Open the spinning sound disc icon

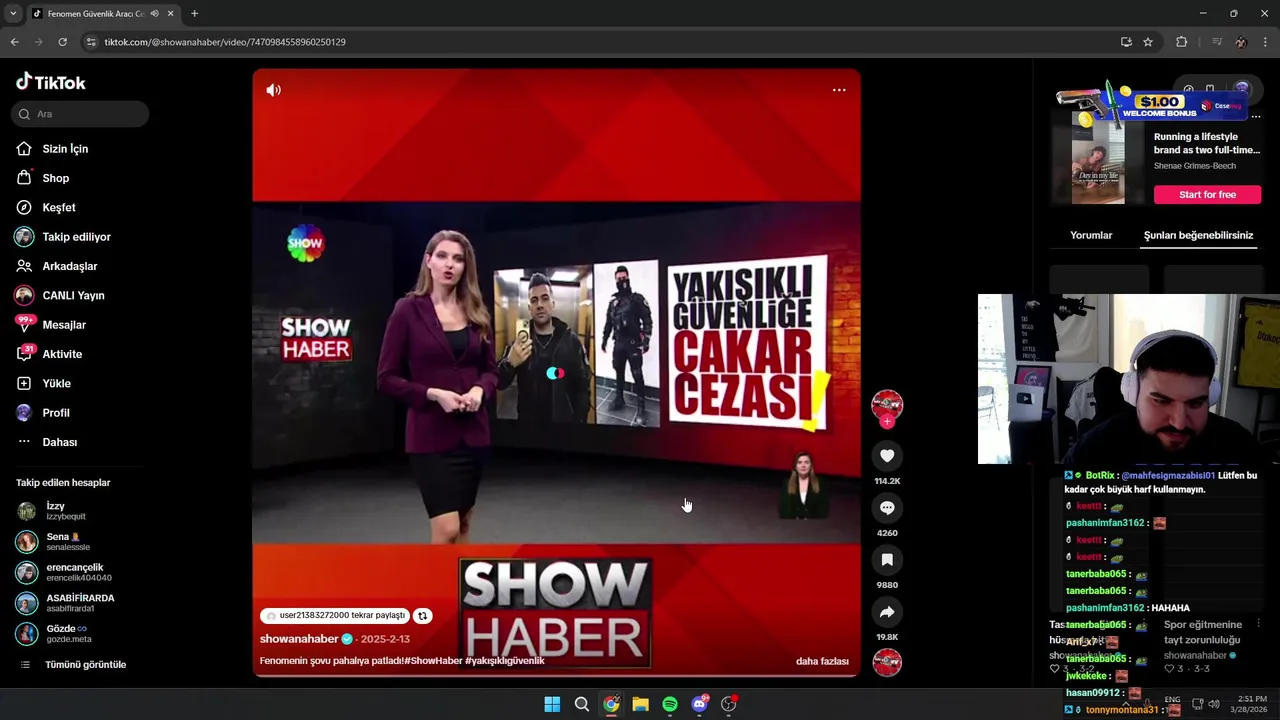(x=887, y=662)
